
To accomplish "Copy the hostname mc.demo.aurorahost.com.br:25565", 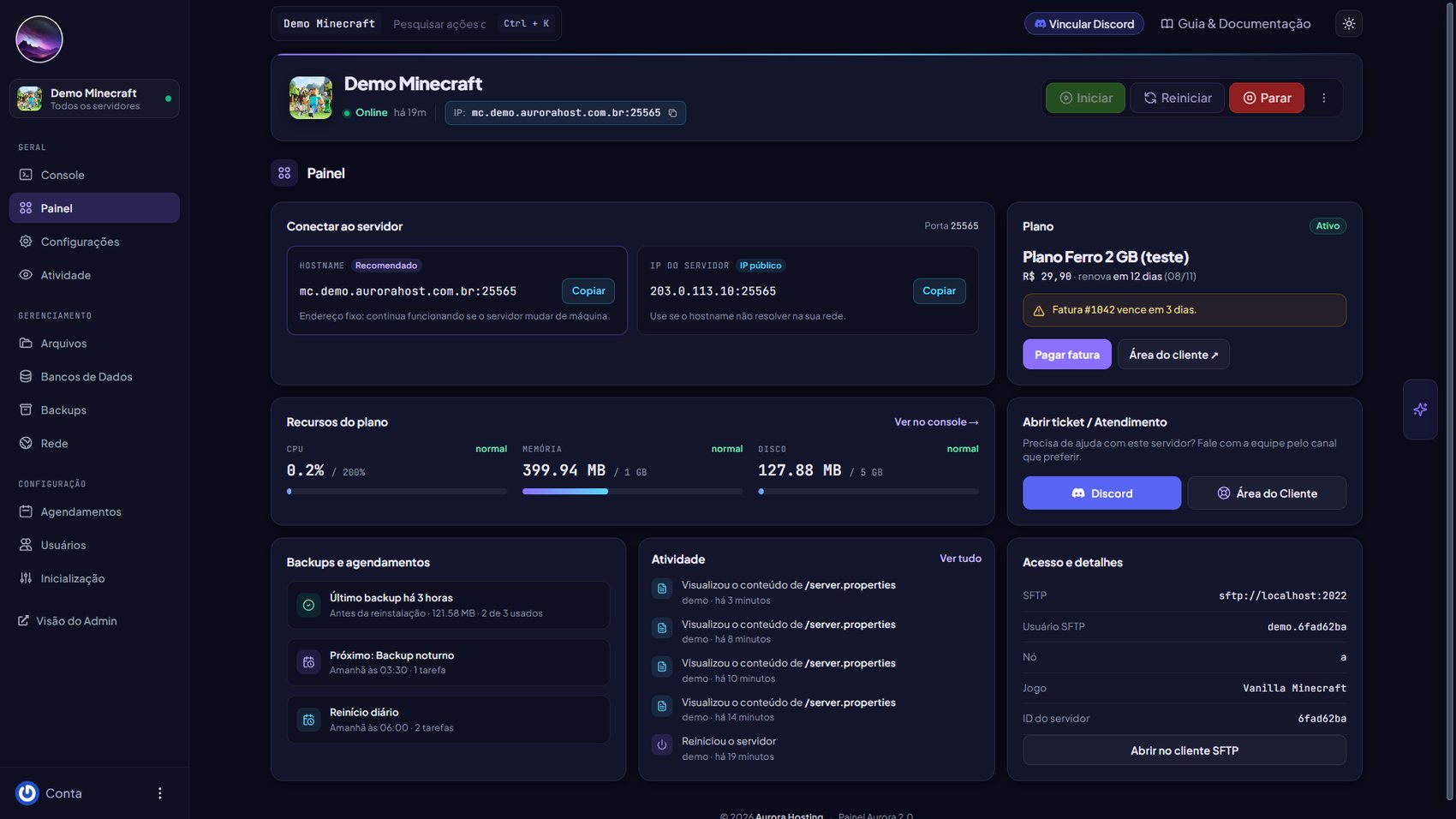I will pyautogui.click(x=588, y=291).
